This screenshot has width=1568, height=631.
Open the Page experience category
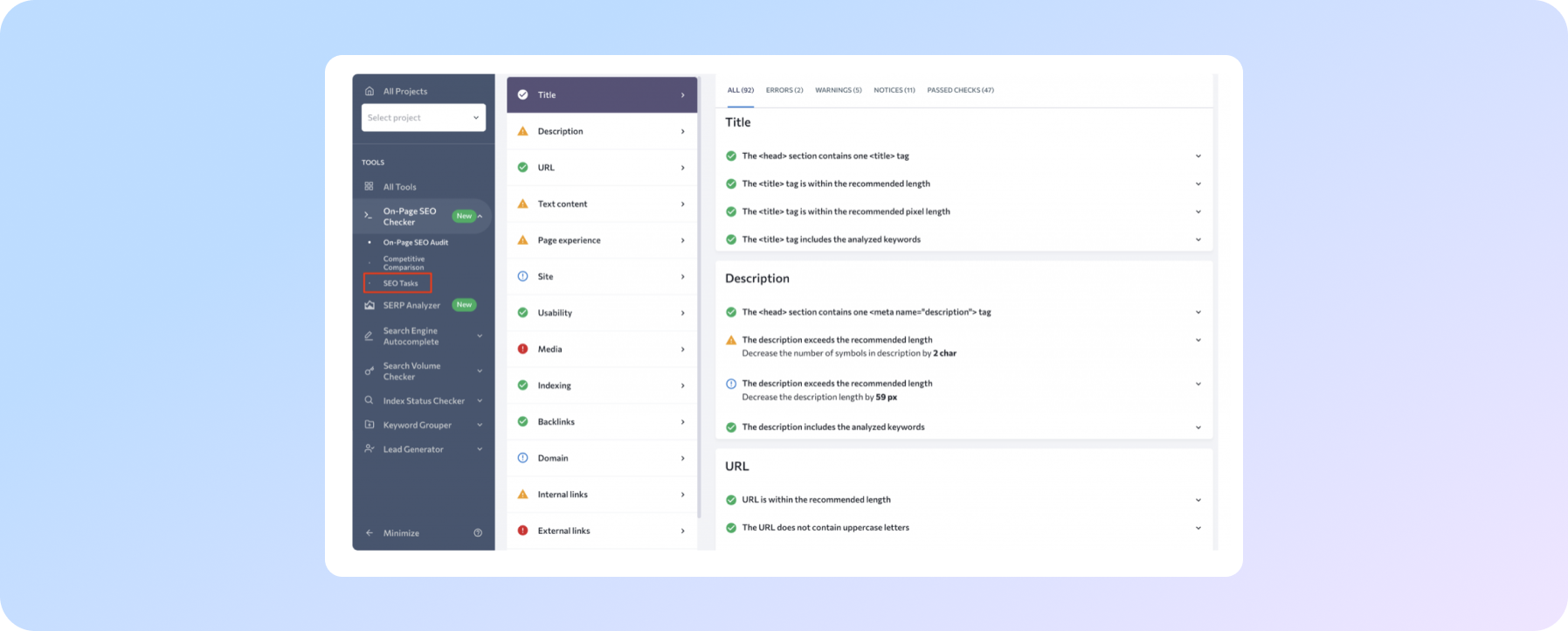pyautogui.click(x=602, y=240)
